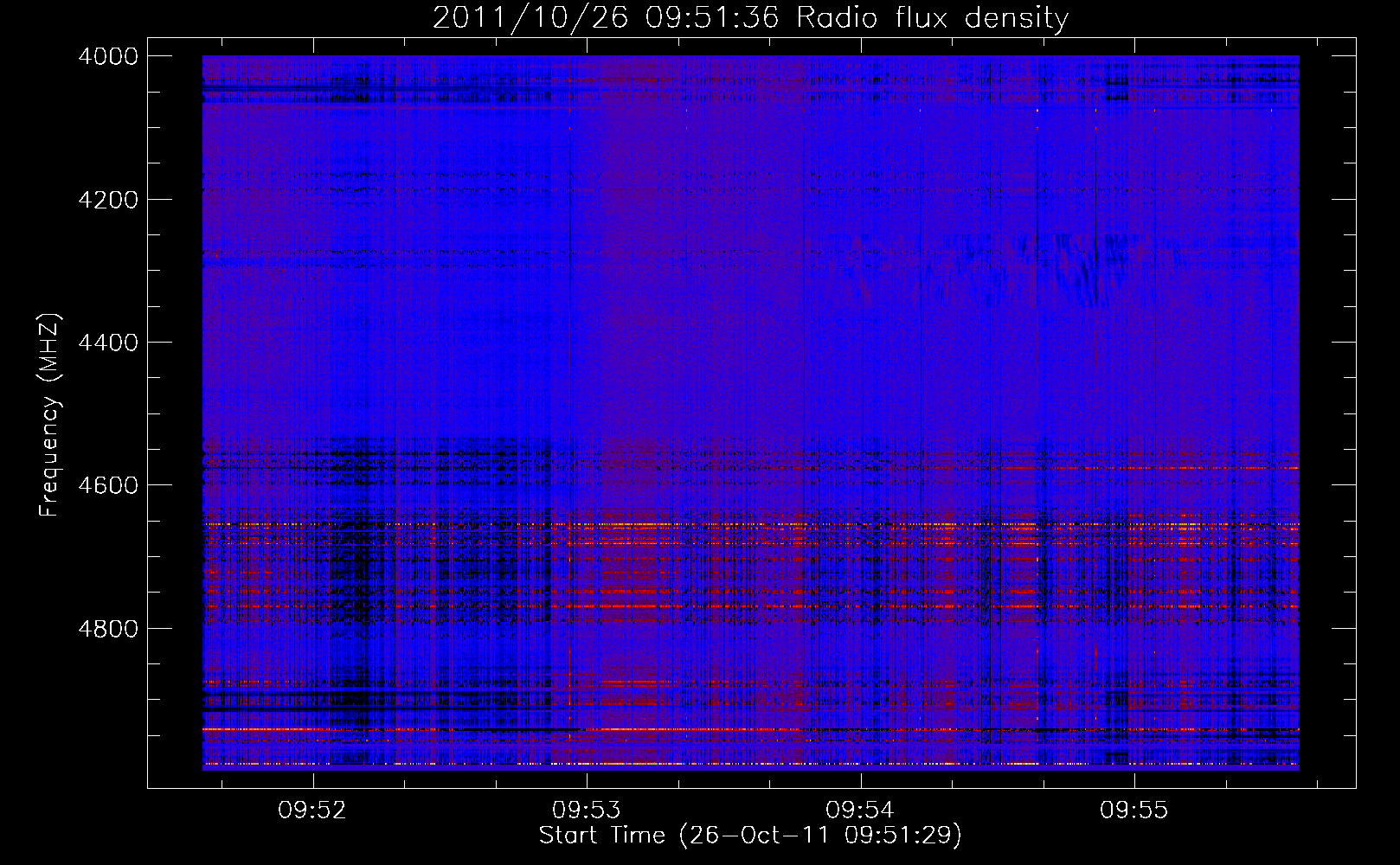Viewport: 1400px width, 865px height.
Task: Click the 09:53 time axis label
Action: point(587,810)
